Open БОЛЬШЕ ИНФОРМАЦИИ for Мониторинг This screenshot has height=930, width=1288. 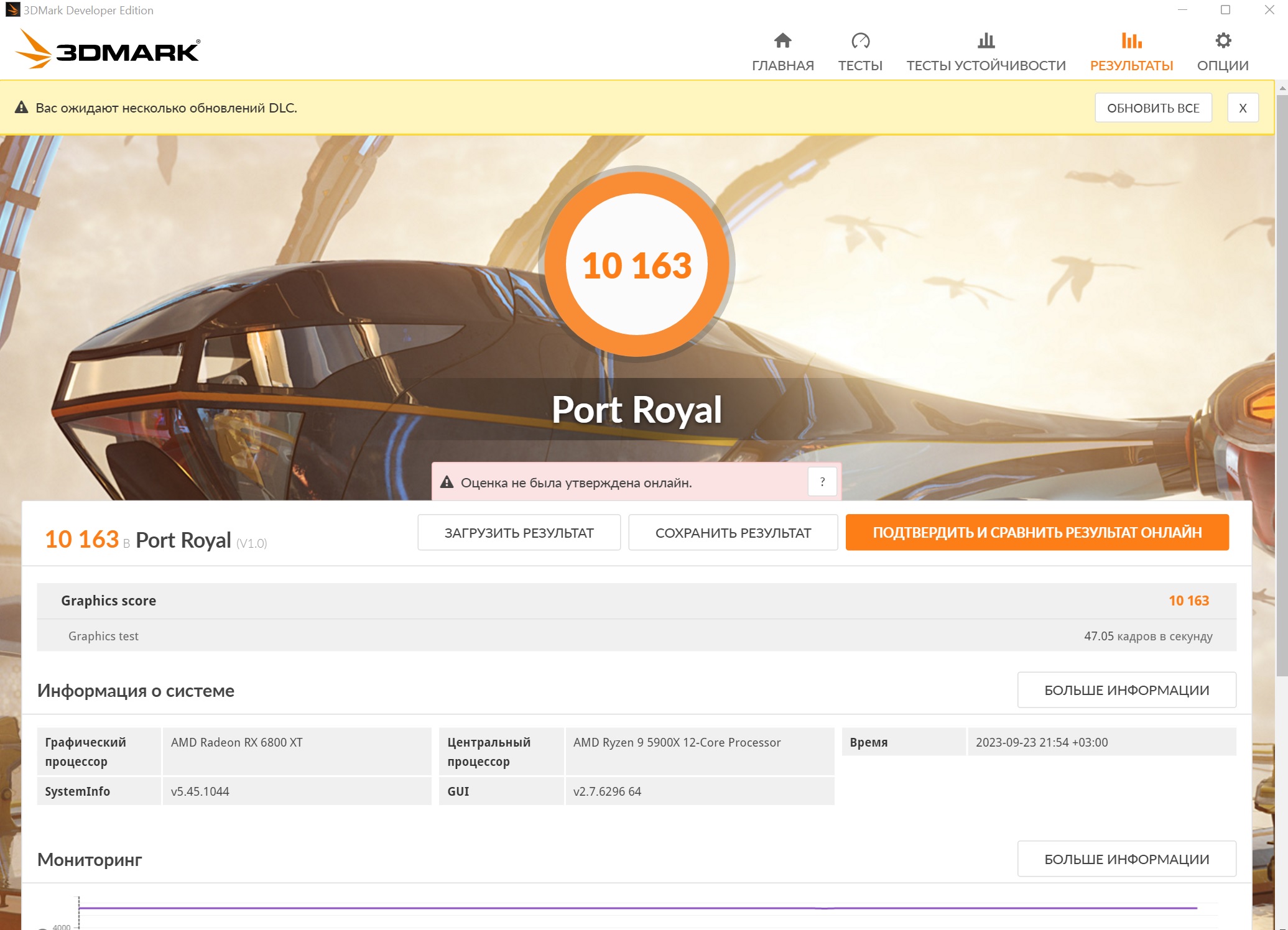(1126, 859)
